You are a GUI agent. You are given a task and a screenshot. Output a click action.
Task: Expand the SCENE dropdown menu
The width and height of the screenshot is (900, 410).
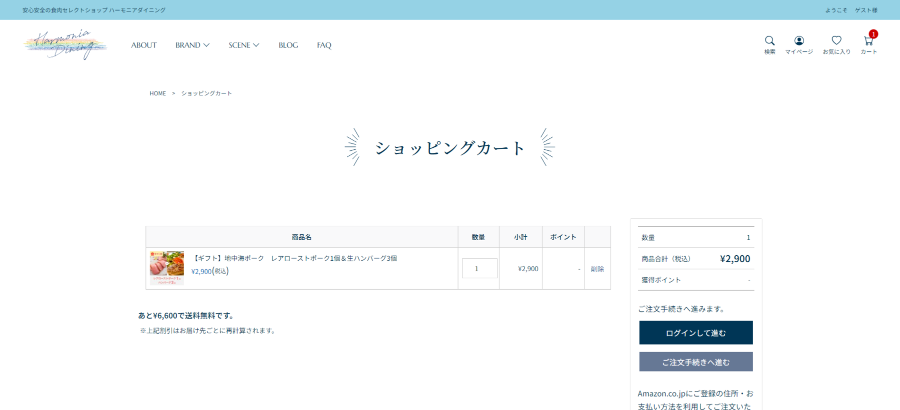tap(243, 45)
